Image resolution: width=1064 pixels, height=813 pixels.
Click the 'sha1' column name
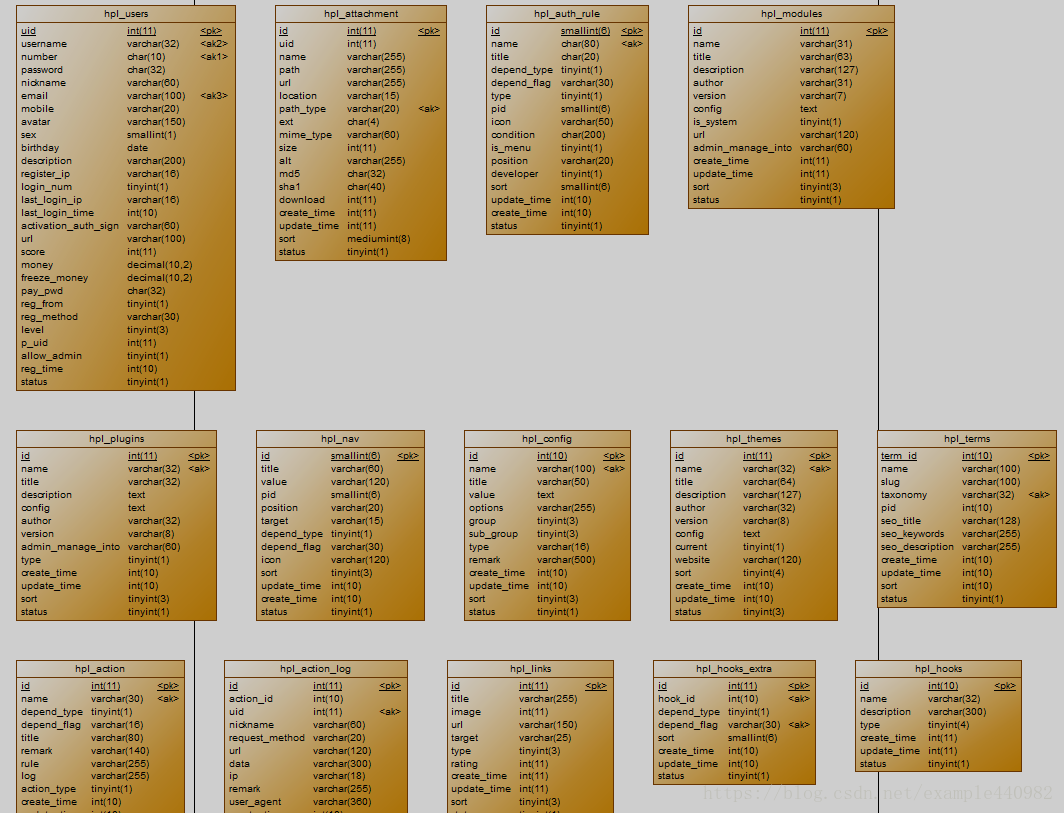pyautogui.click(x=289, y=187)
